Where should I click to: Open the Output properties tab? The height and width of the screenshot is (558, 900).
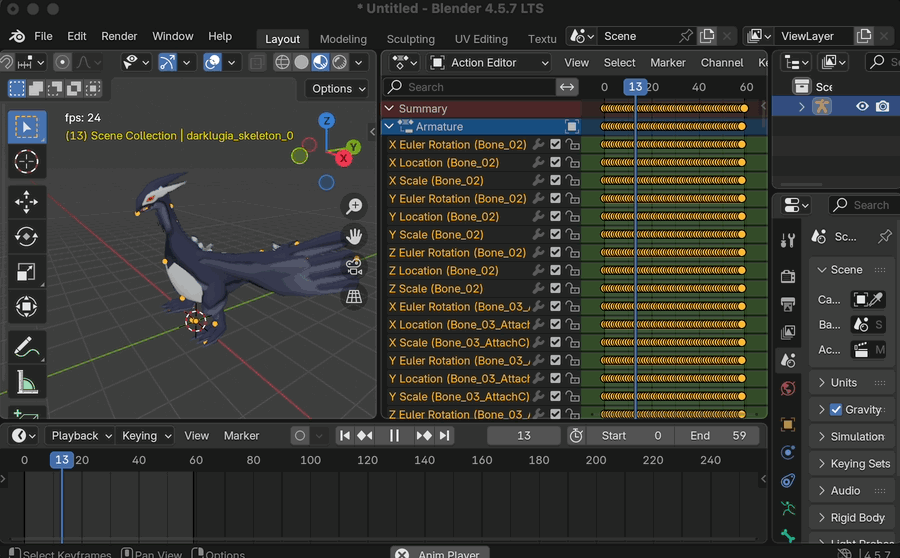tap(788, 304)
